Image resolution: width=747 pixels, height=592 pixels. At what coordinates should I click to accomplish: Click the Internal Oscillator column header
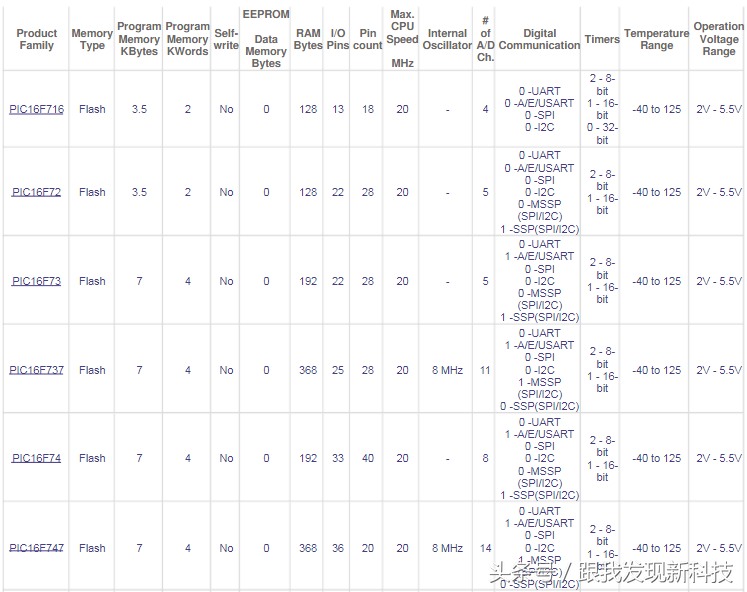[447, 40]
